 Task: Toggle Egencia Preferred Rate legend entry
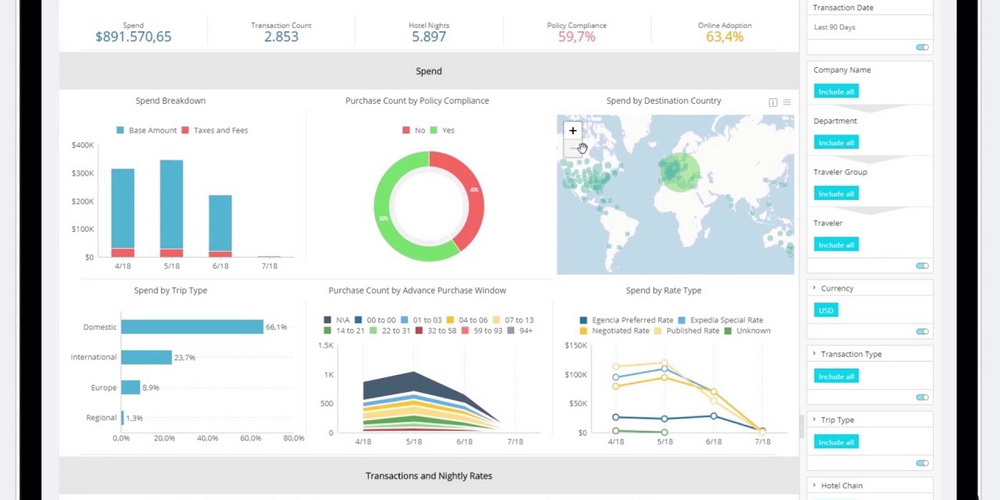point(626,320)
